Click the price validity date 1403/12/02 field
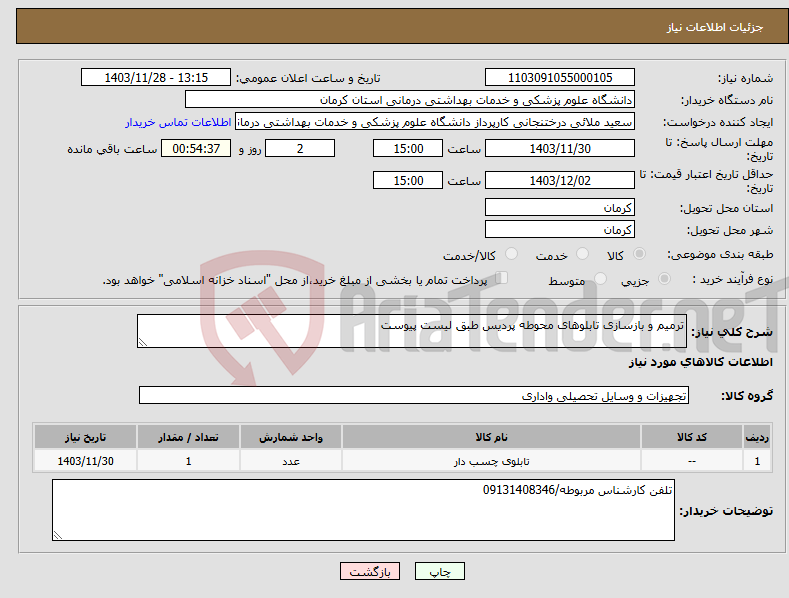789x598 pixels. [560, 180]
